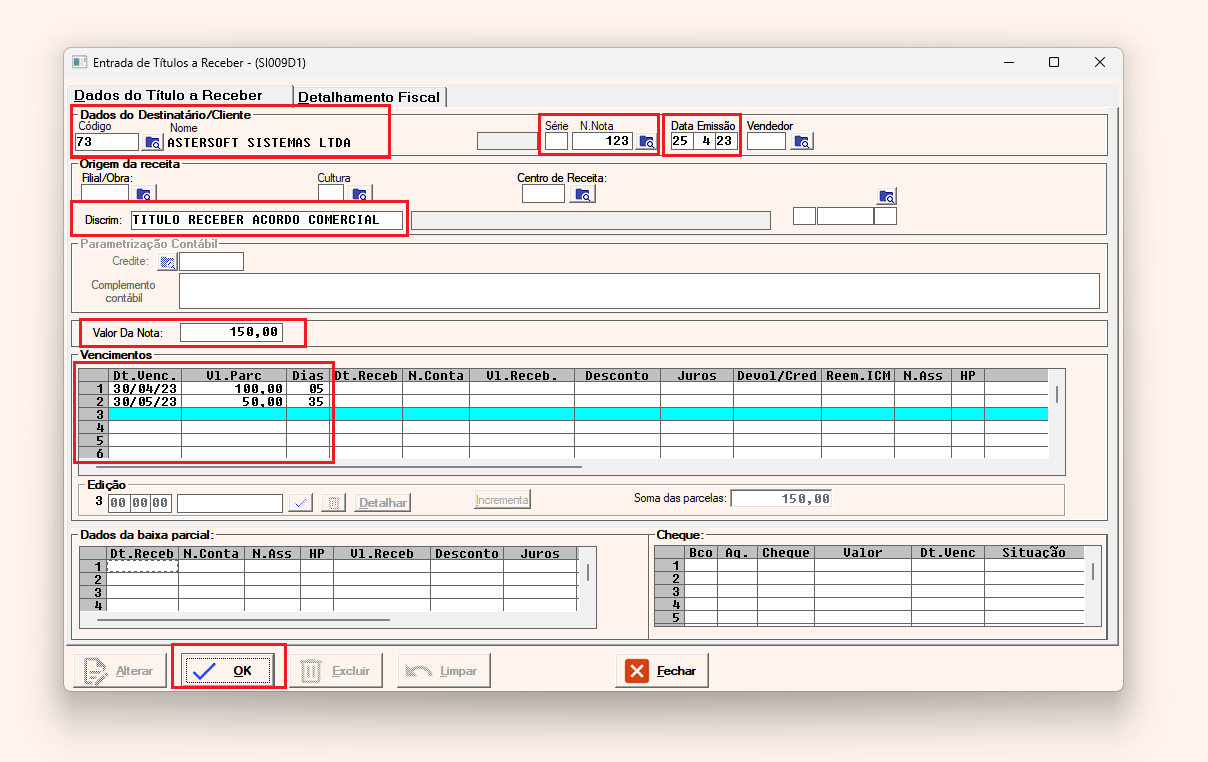Click the Devol/Cred column header
This screenshot has width=1208, height=762.
tap(777, 375)
